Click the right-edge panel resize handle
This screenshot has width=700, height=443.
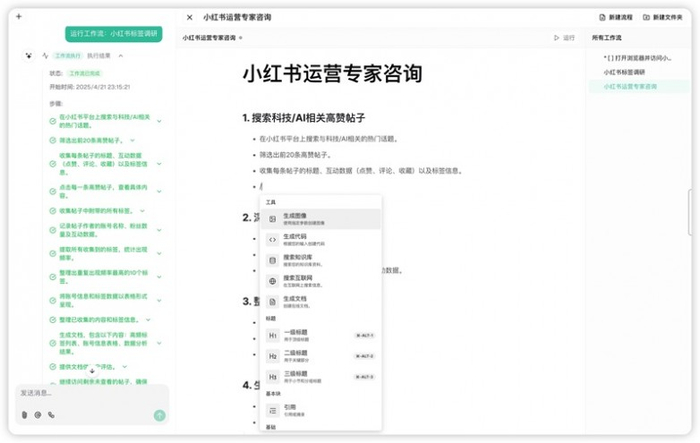click(x=690, y=212)
